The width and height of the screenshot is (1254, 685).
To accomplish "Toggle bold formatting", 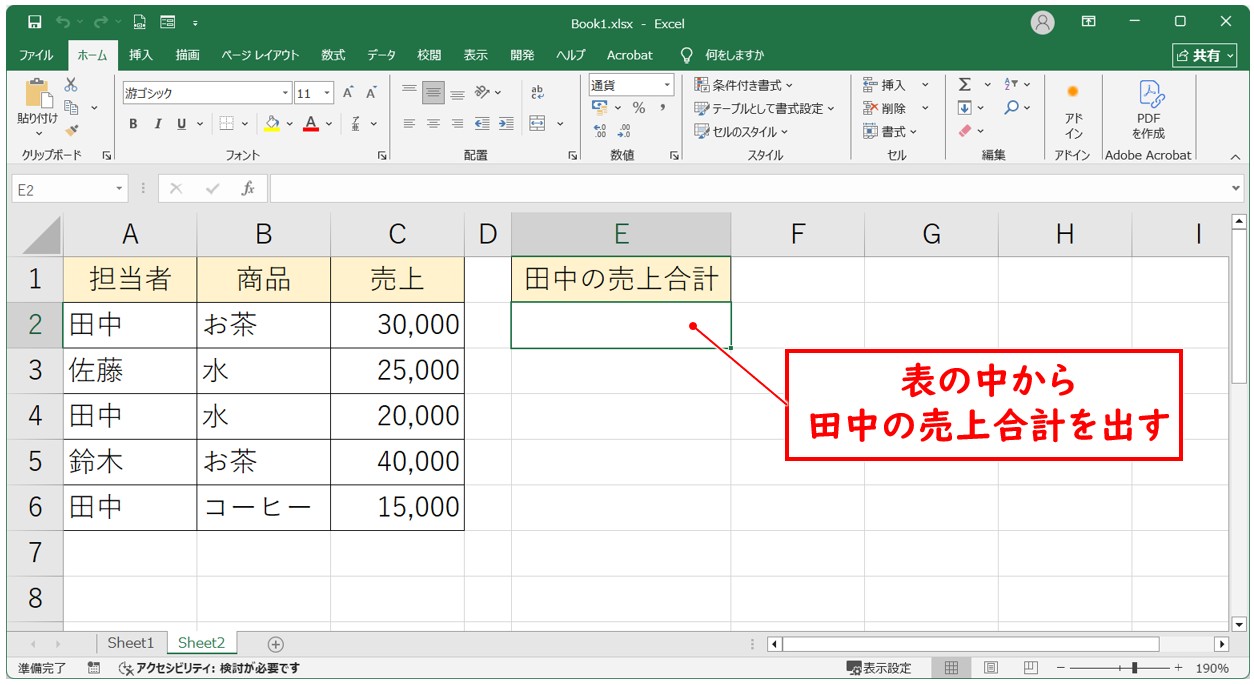I will tap(133, 124).
